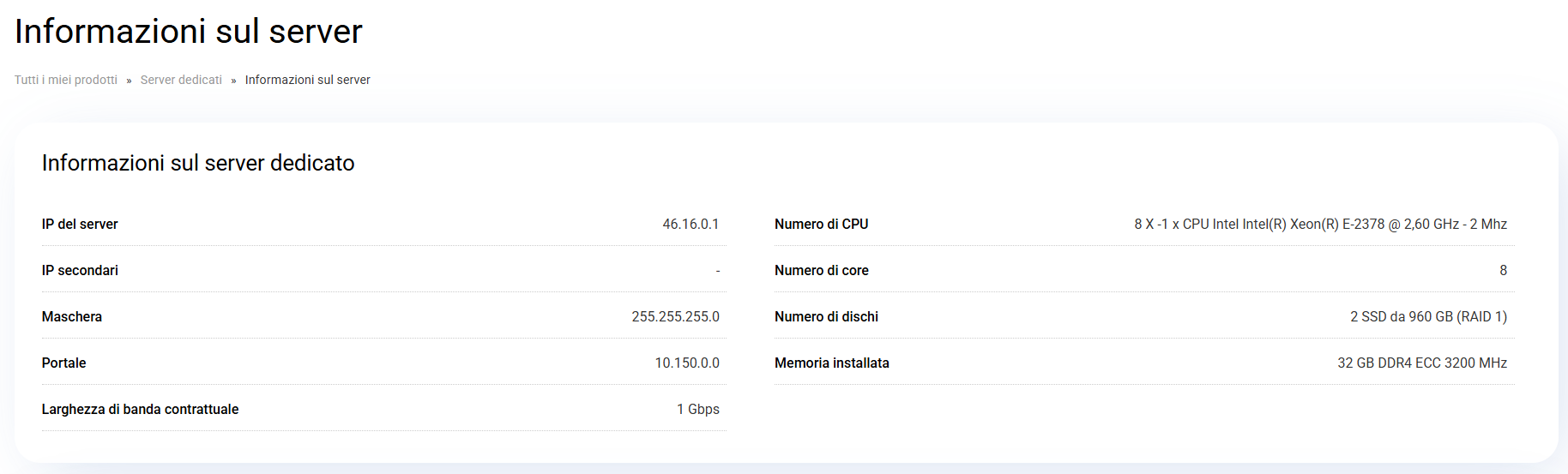Click 'Informazioni sul server dedicato' card heading
Viewport: 1568px width, 474px height.
coord(198,163)
